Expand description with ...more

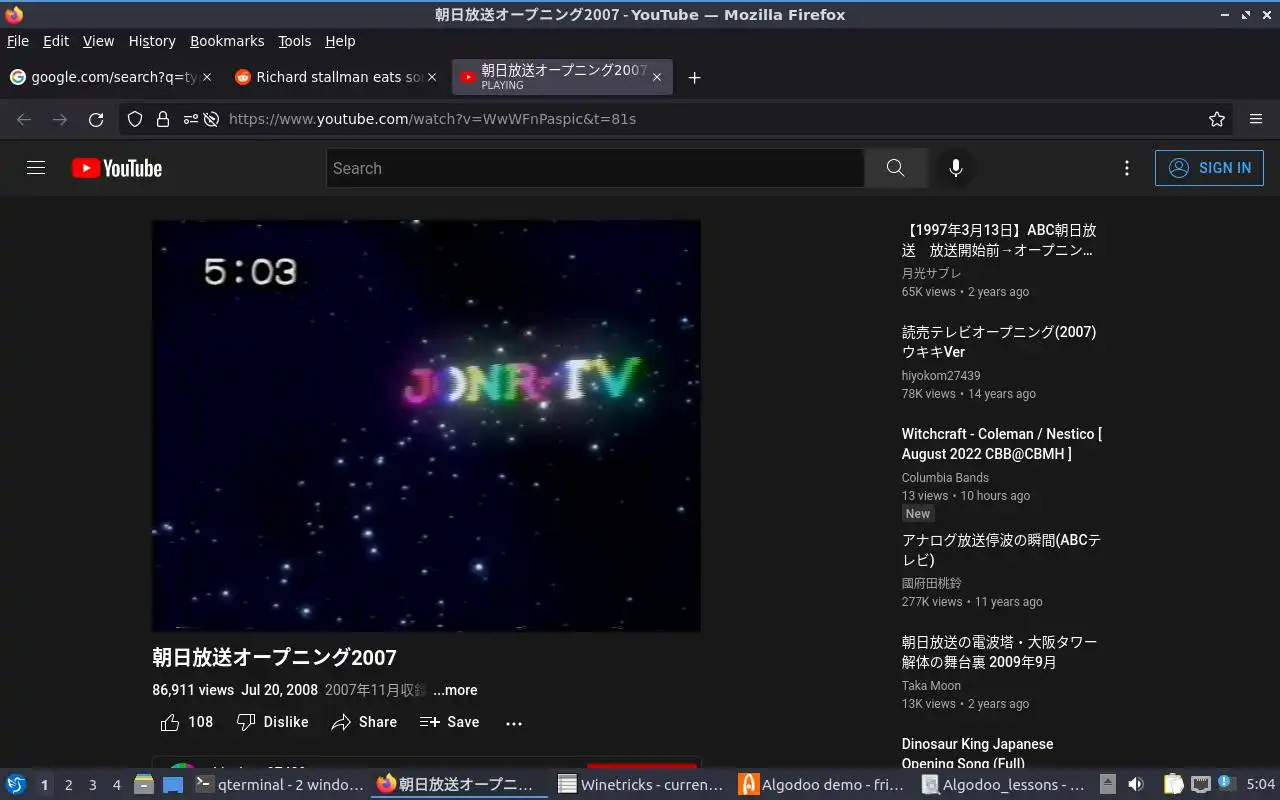click(x=455, y=690)
